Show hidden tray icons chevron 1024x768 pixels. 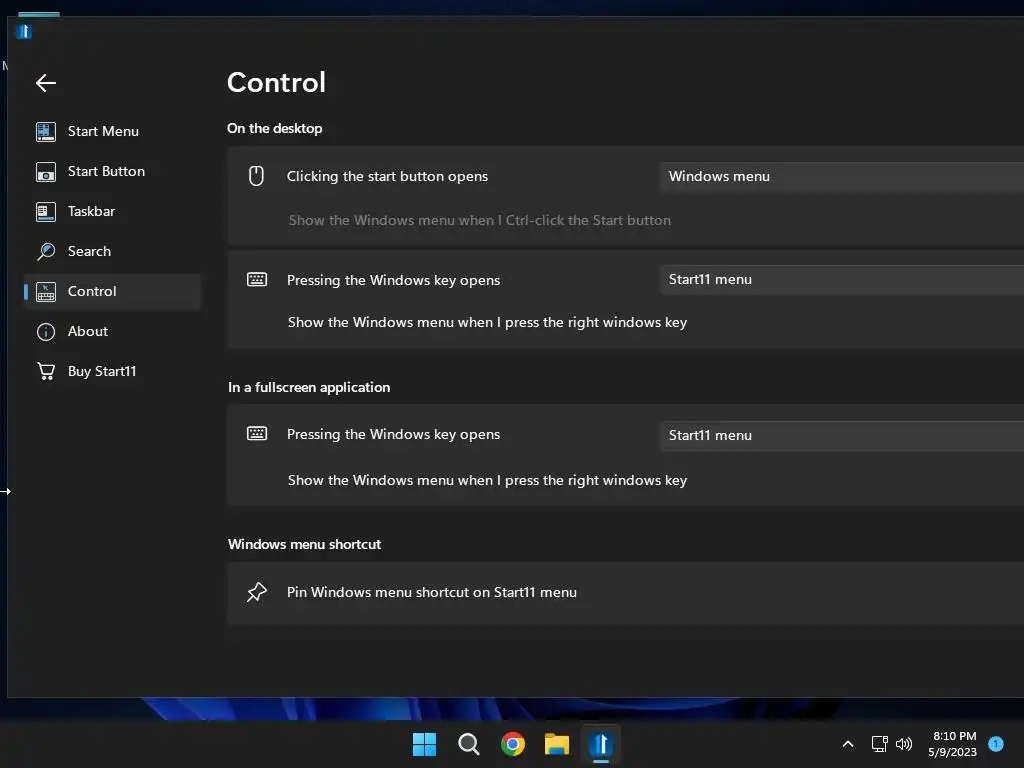pos(848,744)
